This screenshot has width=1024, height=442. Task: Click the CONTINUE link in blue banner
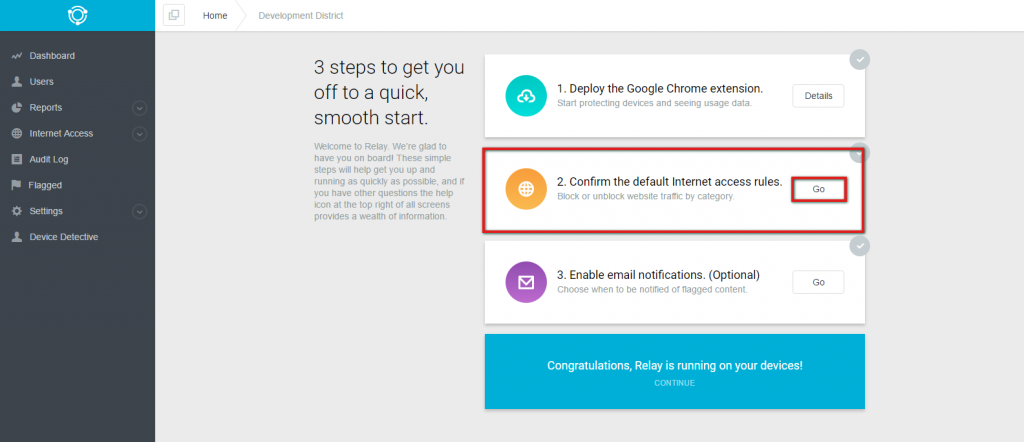point(675,383)
